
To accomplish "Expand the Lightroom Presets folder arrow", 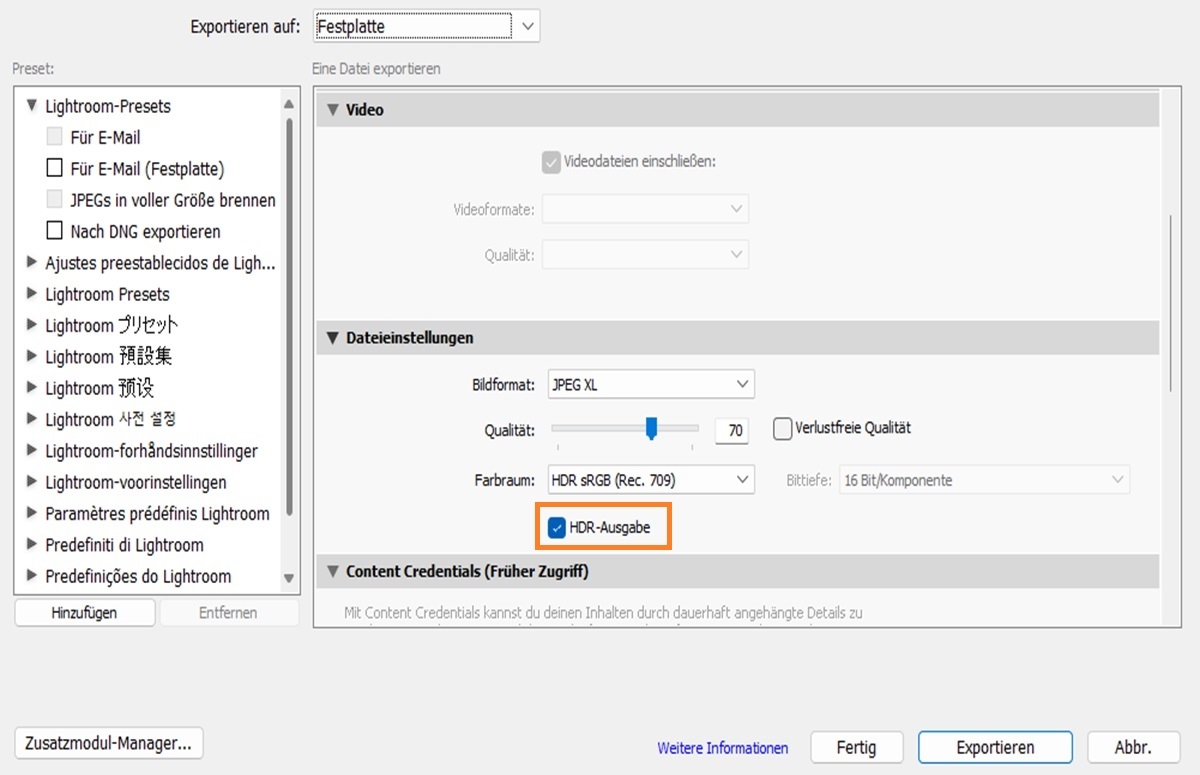I will [x=32, y=294].
